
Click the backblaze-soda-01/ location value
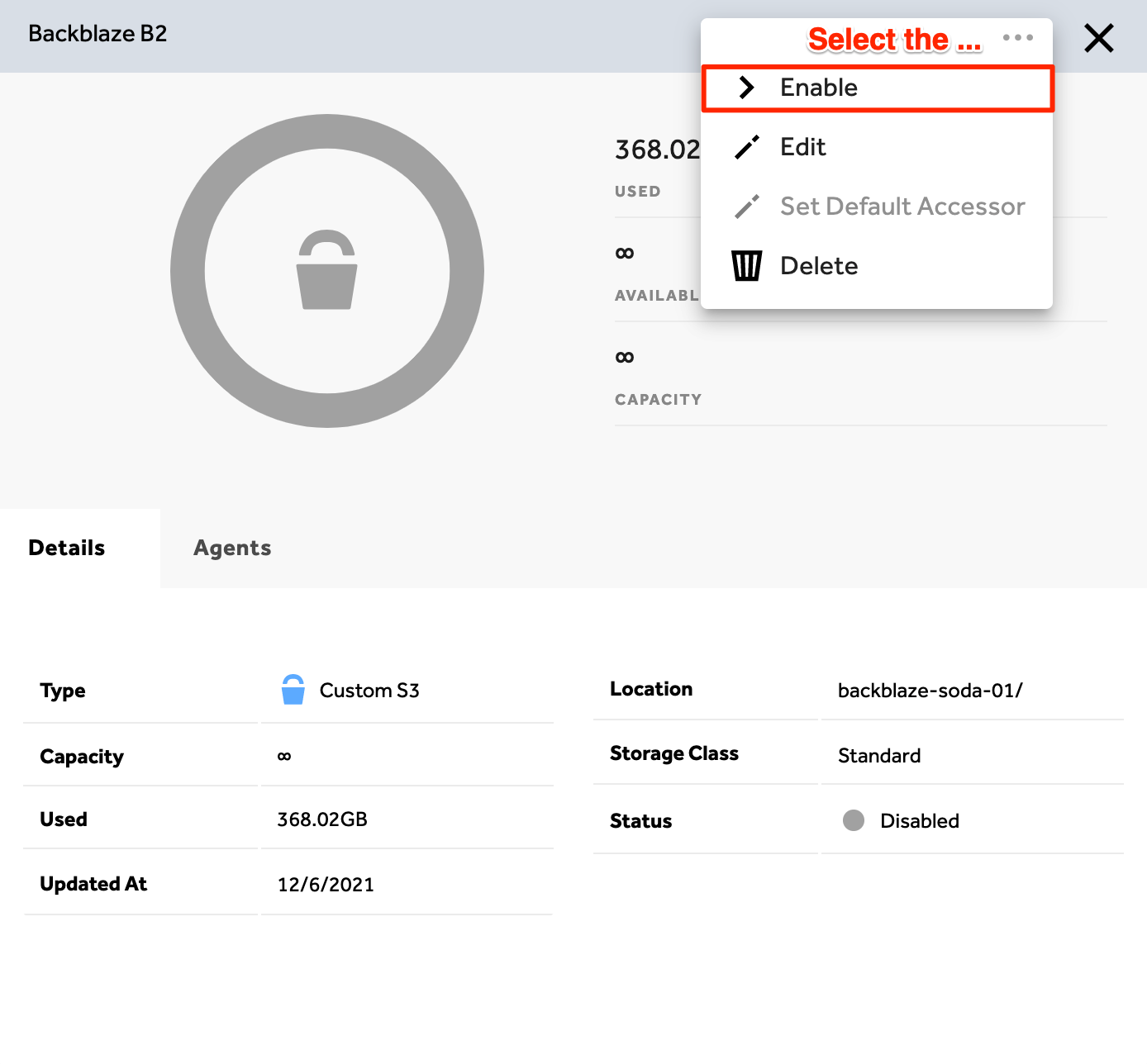[930, 691]
